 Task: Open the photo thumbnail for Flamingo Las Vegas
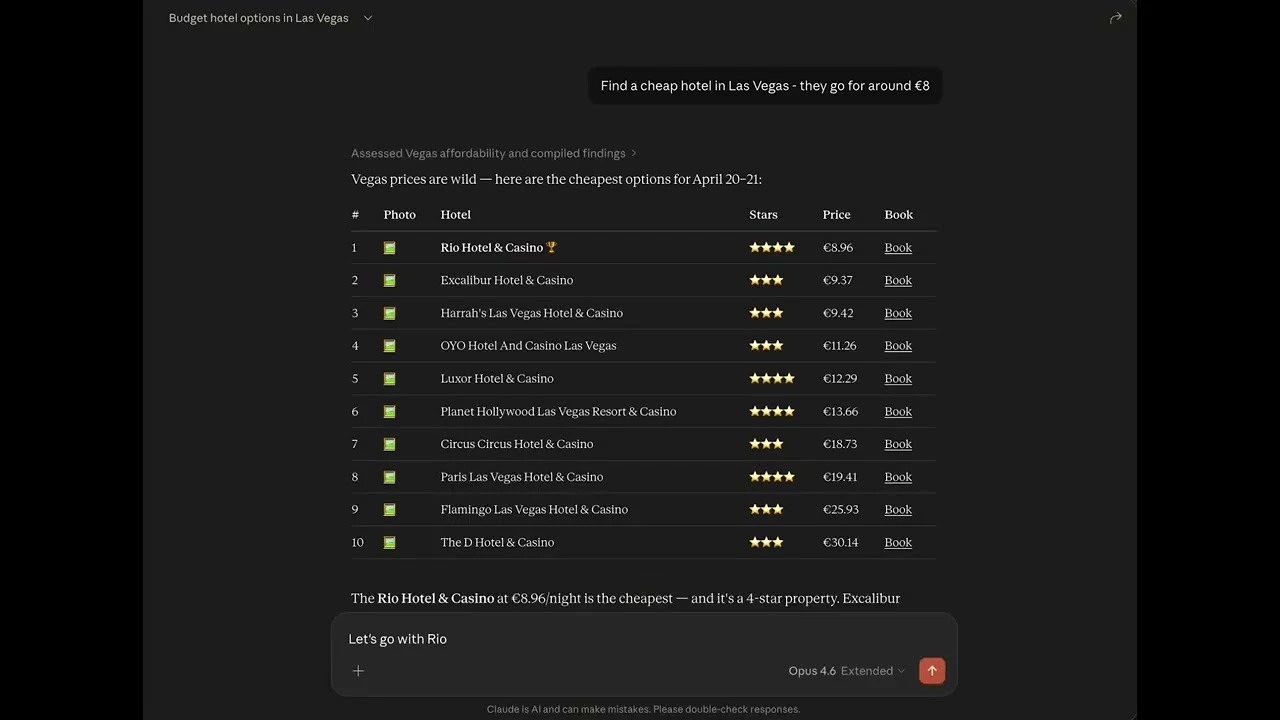(390, 509)
